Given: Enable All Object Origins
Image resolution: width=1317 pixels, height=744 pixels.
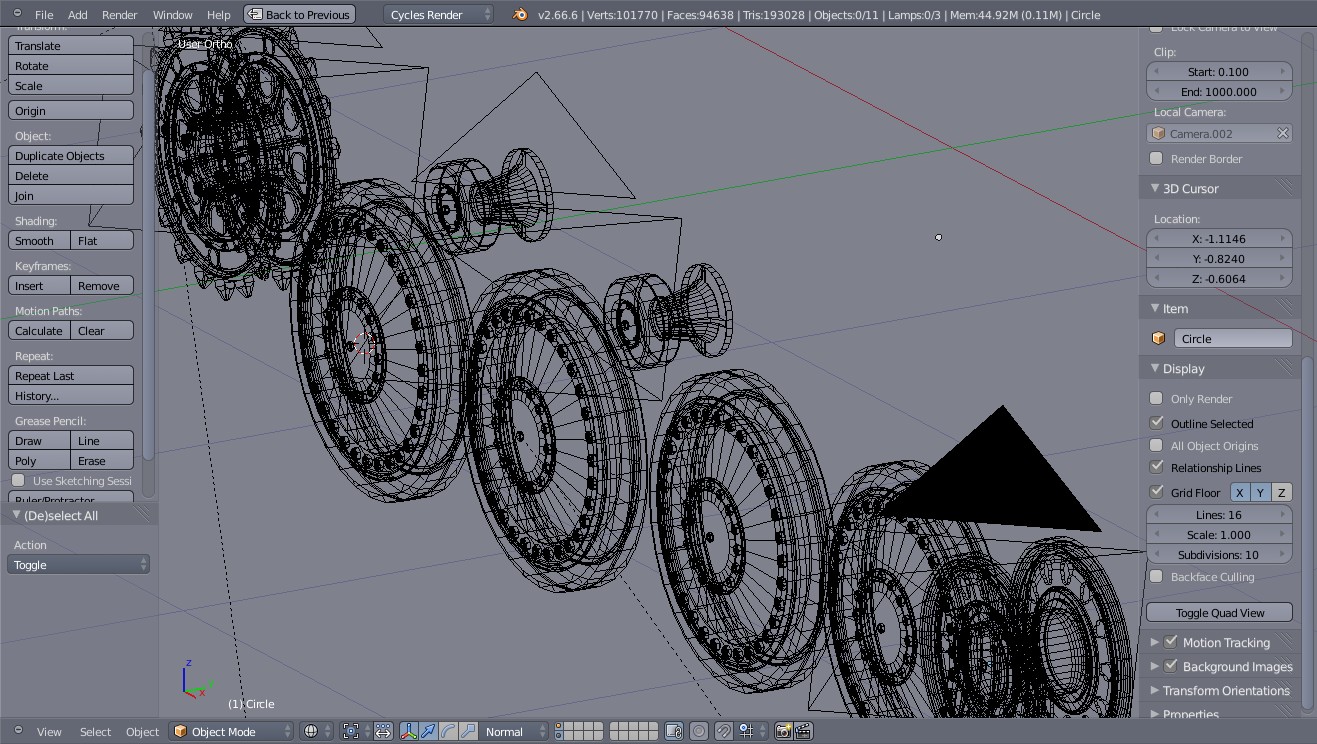Looking at the screenshot, I should (x=1156, y=445).
